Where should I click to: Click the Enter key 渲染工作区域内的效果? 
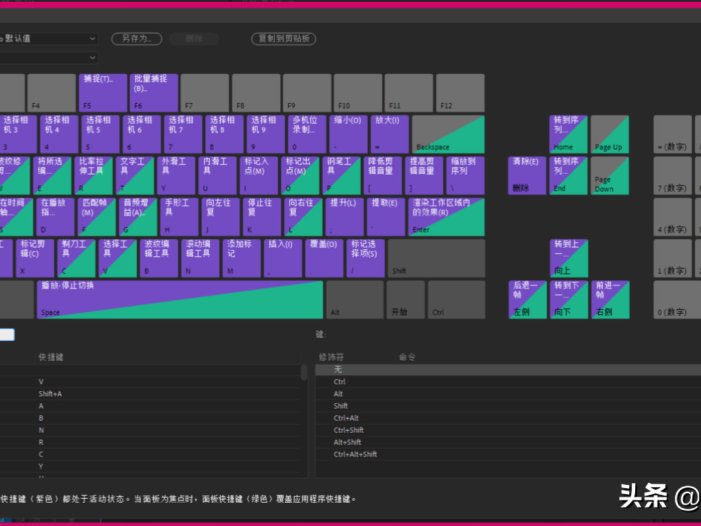pos(446,216)
